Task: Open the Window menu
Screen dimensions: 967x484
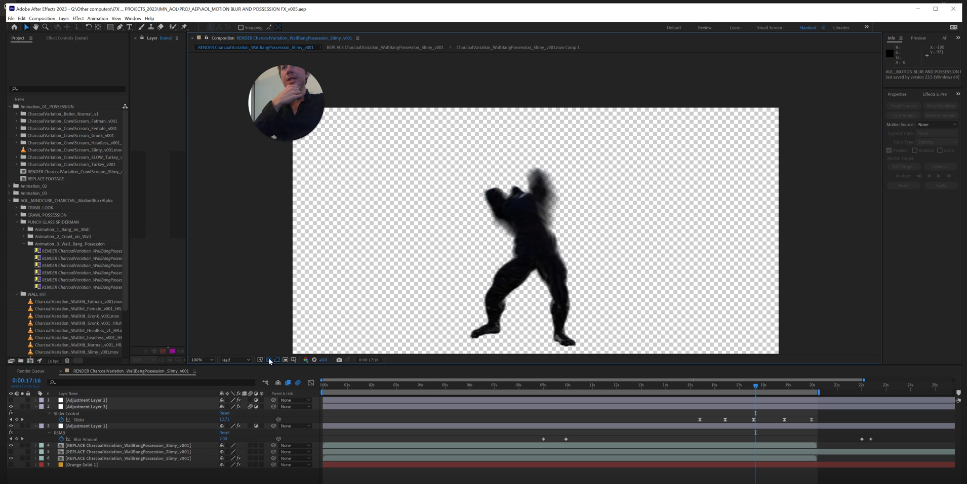Action: (133, 18)
